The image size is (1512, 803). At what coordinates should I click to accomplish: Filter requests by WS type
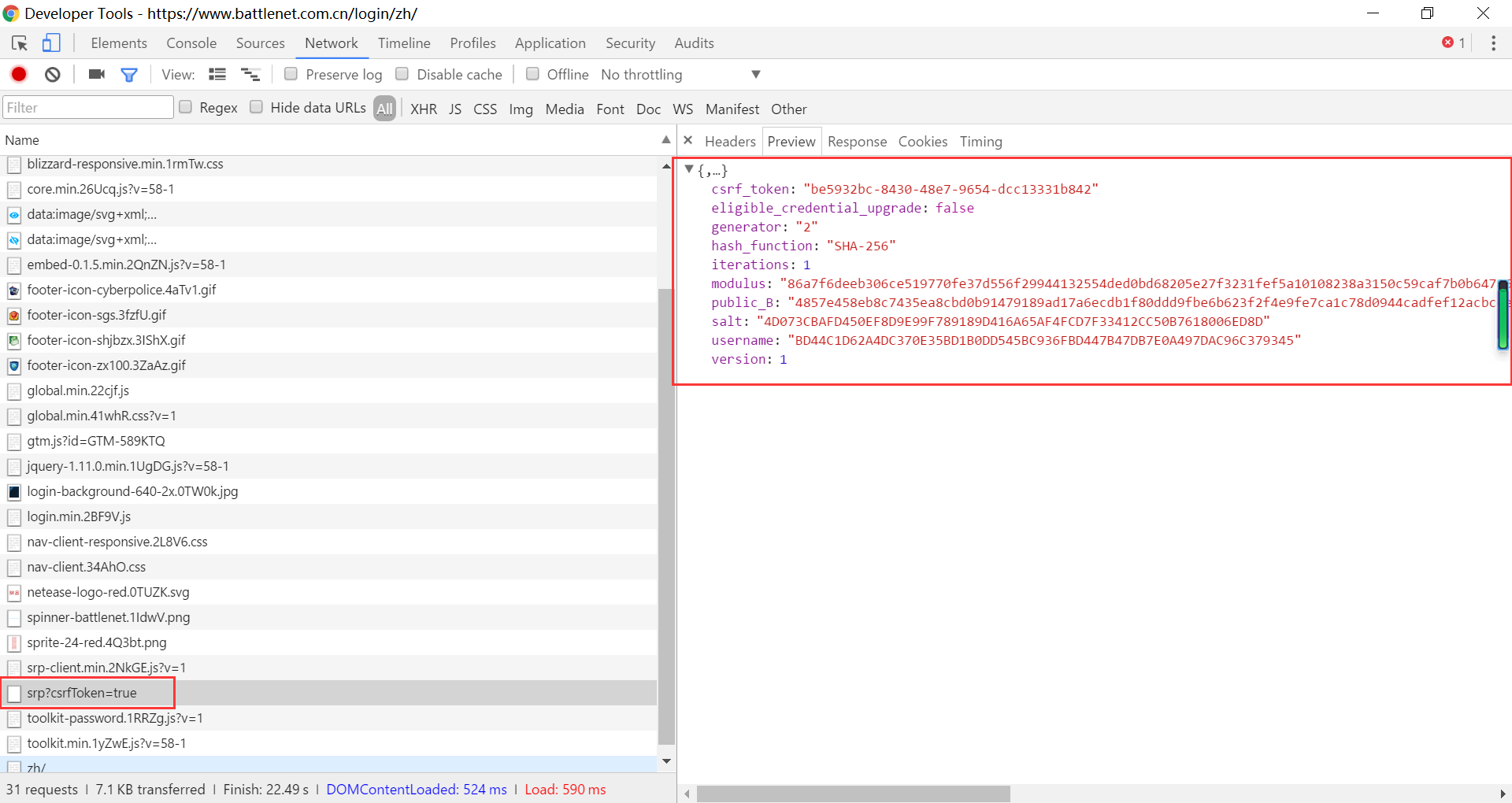pos(683,109)
